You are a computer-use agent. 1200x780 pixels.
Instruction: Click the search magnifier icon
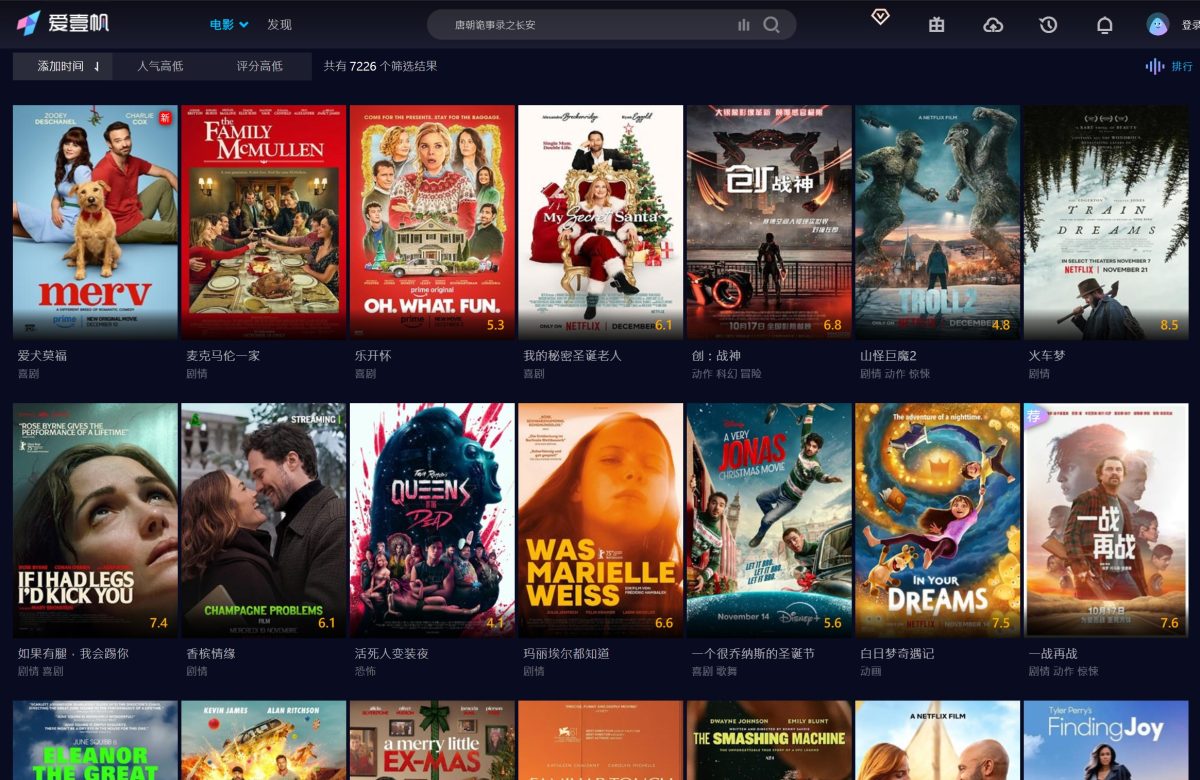[771, 25]
